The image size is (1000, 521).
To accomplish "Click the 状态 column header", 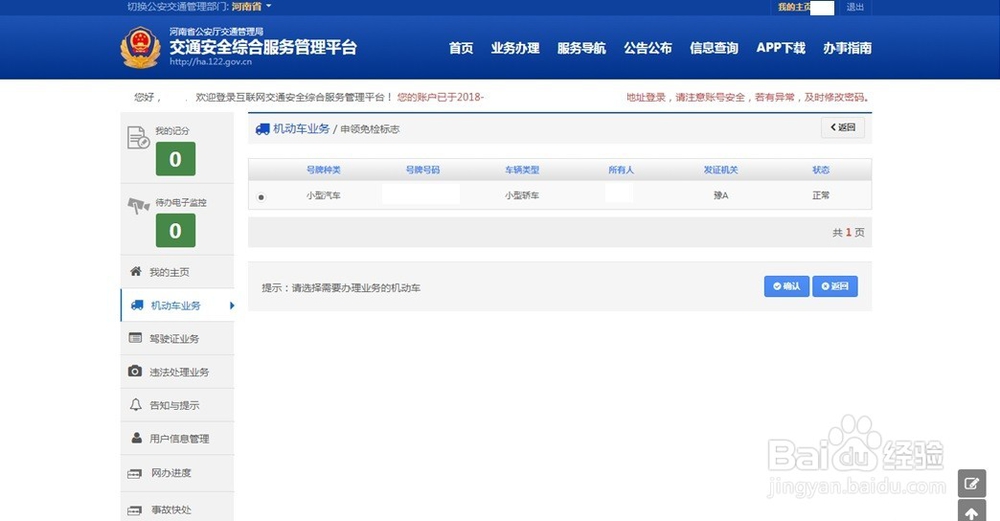I will click(x=821, y=170).
